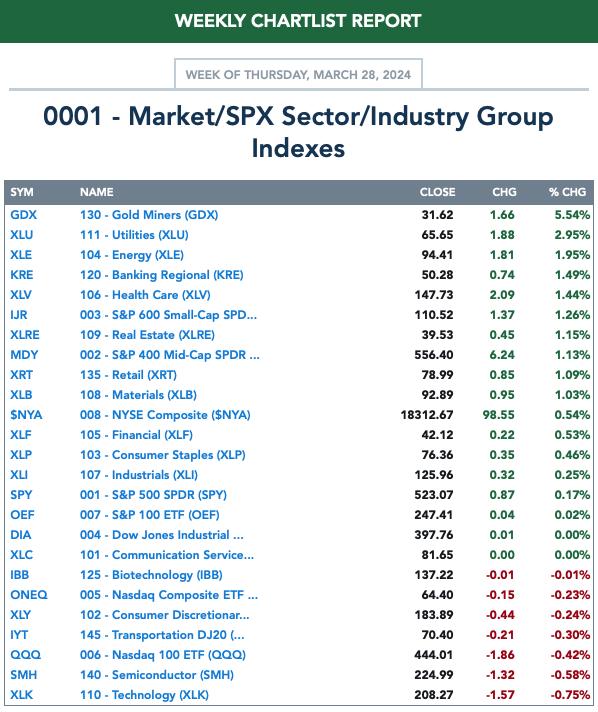Click the $NYA symbol link
598x712 pixels.
26,415
